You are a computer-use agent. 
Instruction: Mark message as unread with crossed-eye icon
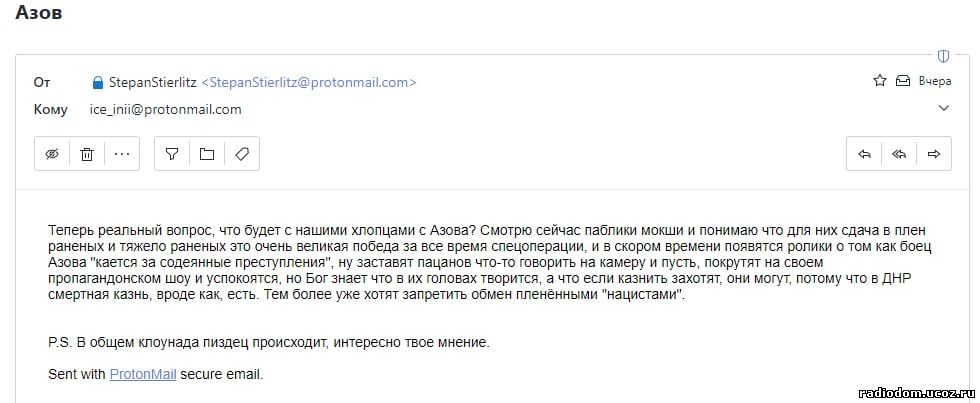pos(52,154)
